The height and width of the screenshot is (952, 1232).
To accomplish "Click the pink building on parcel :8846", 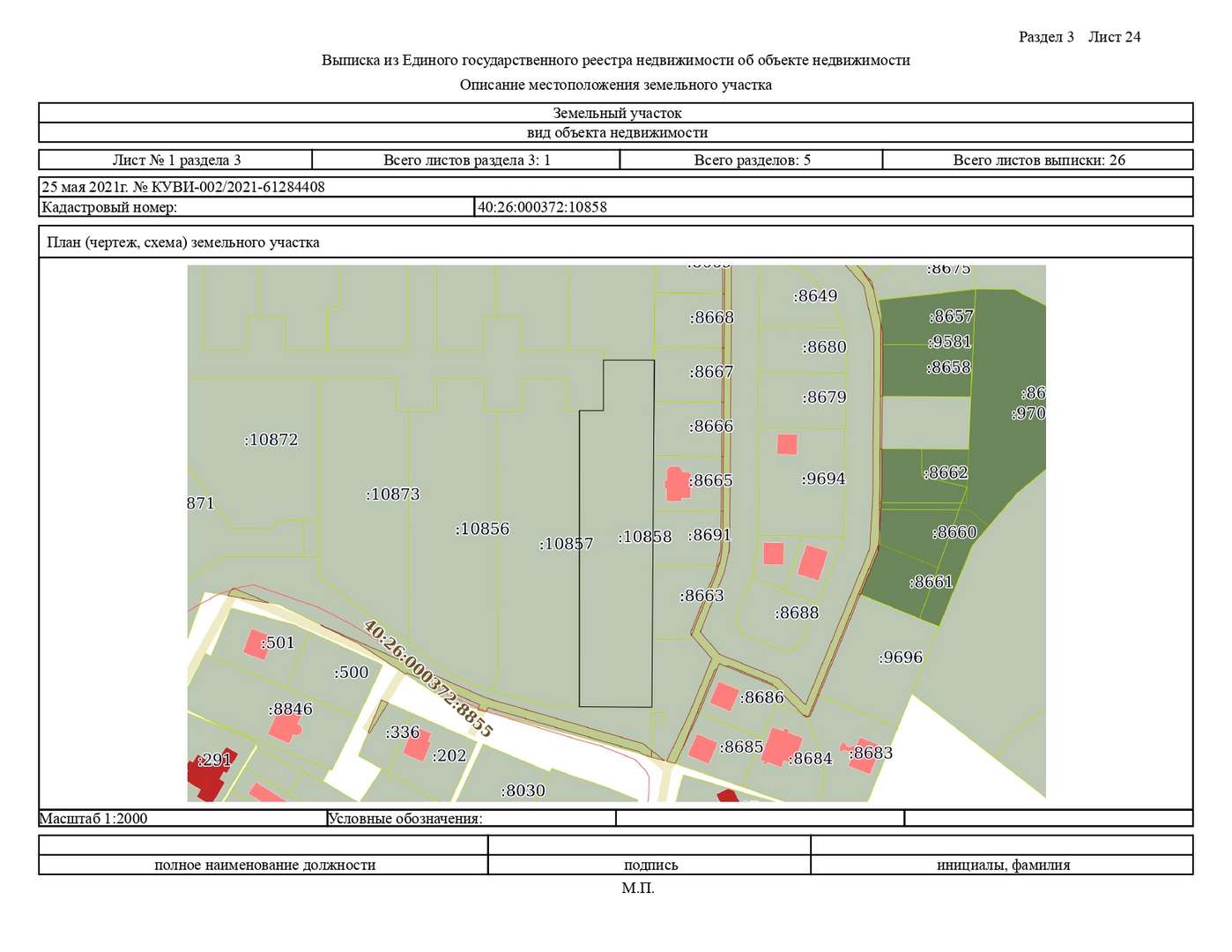I will click(286, 727).
